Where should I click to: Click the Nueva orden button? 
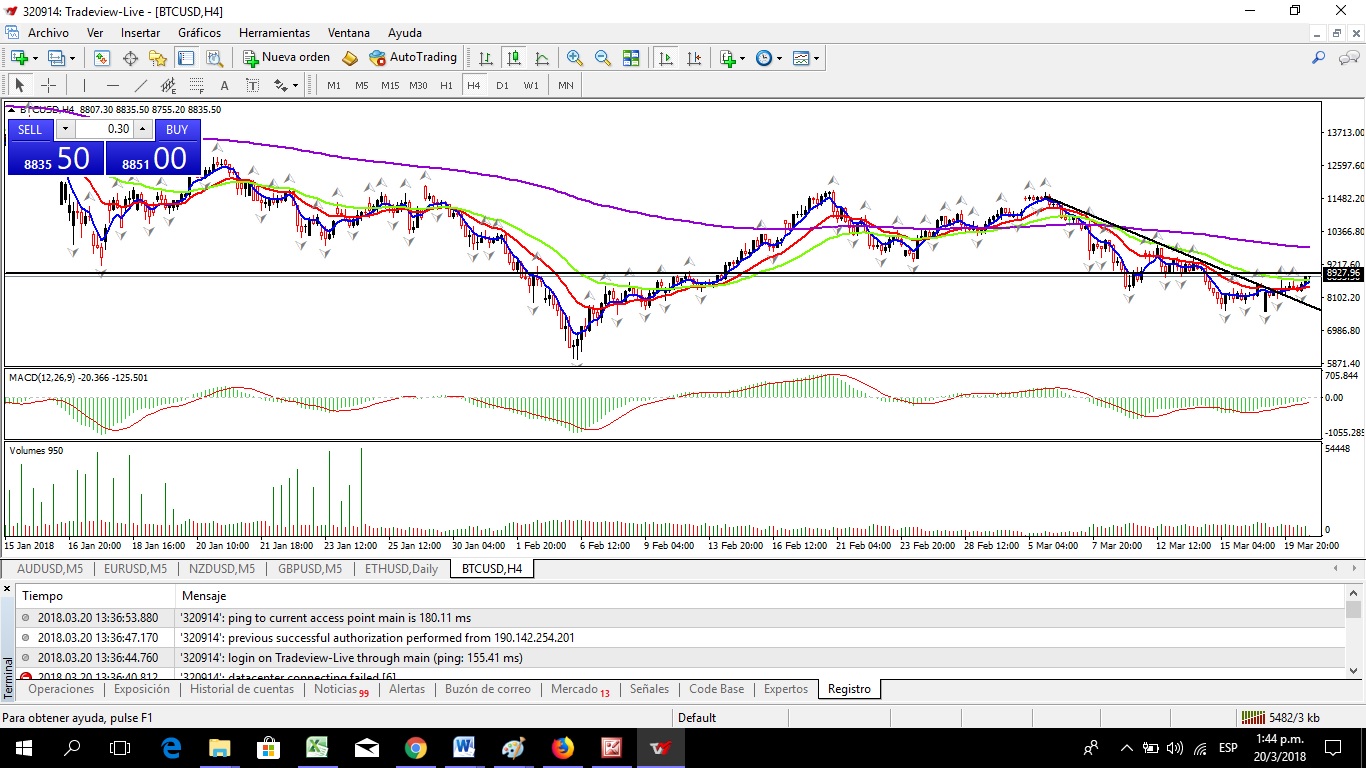pyautogui.click(x=286, y=58)
